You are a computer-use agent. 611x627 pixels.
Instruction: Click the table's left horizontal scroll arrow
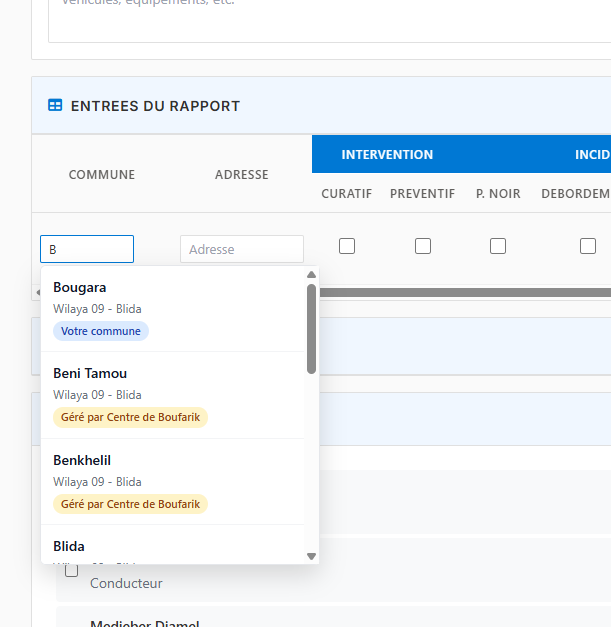pos(36,292)
